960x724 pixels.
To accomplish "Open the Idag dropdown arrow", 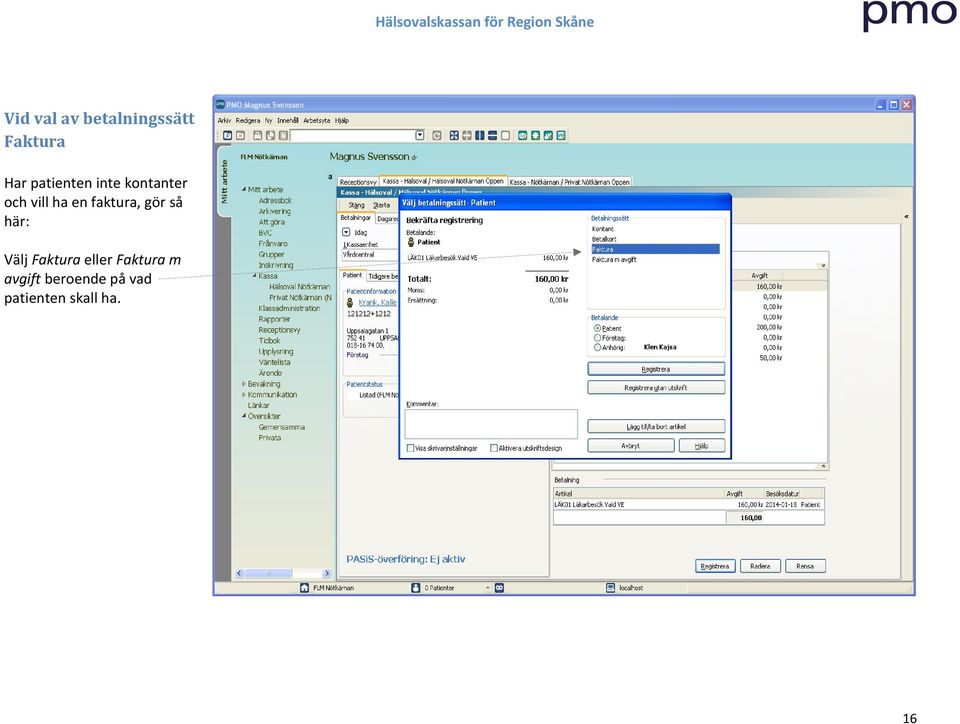I will pyautogui.click(x=346, y=233).
